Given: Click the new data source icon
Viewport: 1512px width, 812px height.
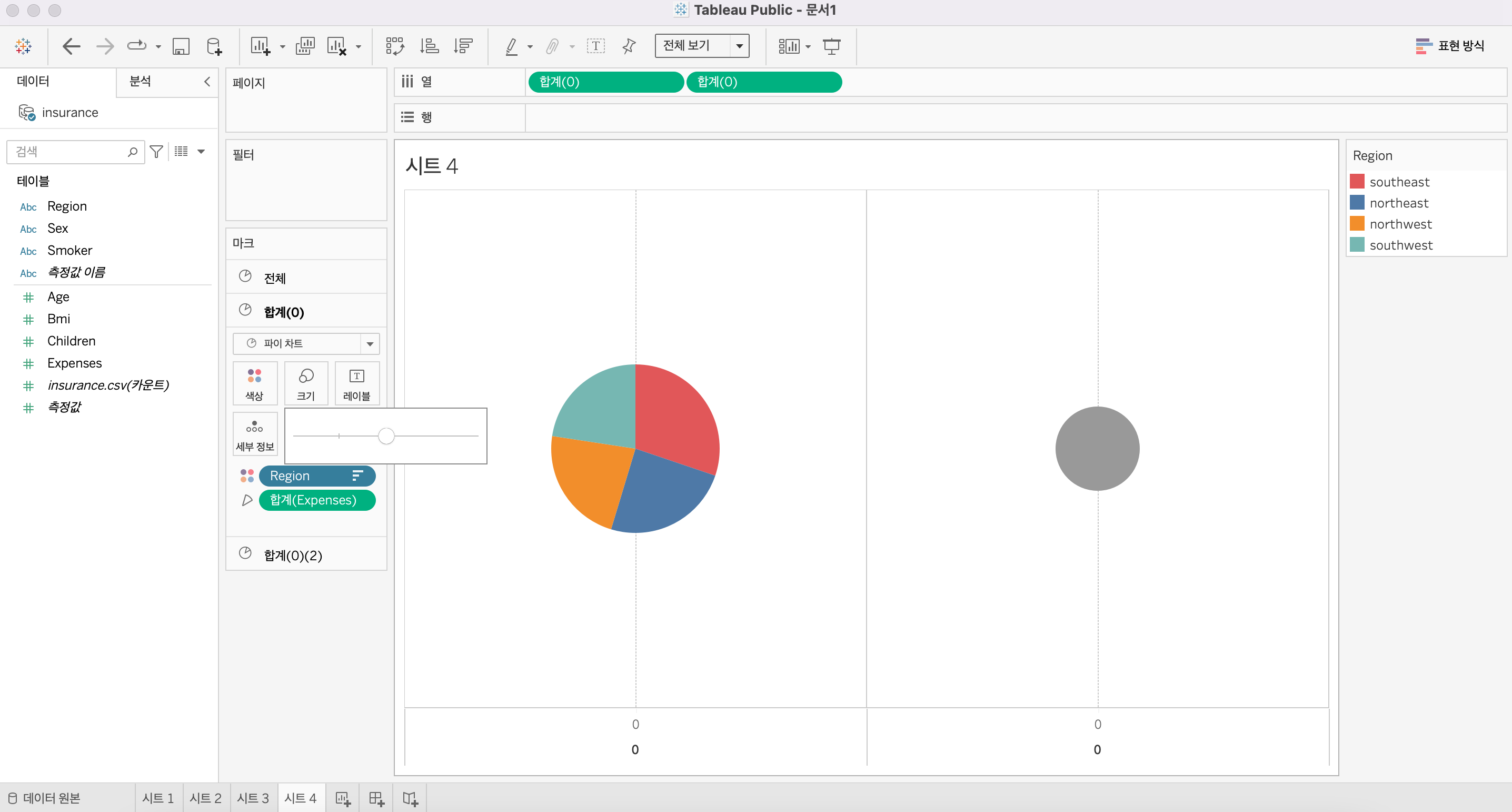Looking at the screenshot, I should tap(214, 46).
